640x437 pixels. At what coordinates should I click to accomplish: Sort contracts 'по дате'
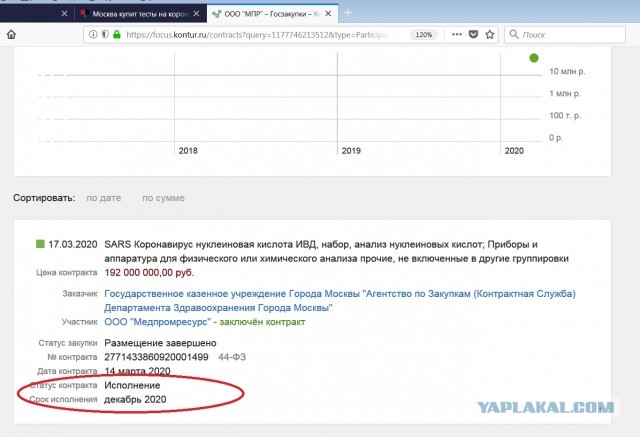pyautogui.click(x=104, y=198)
